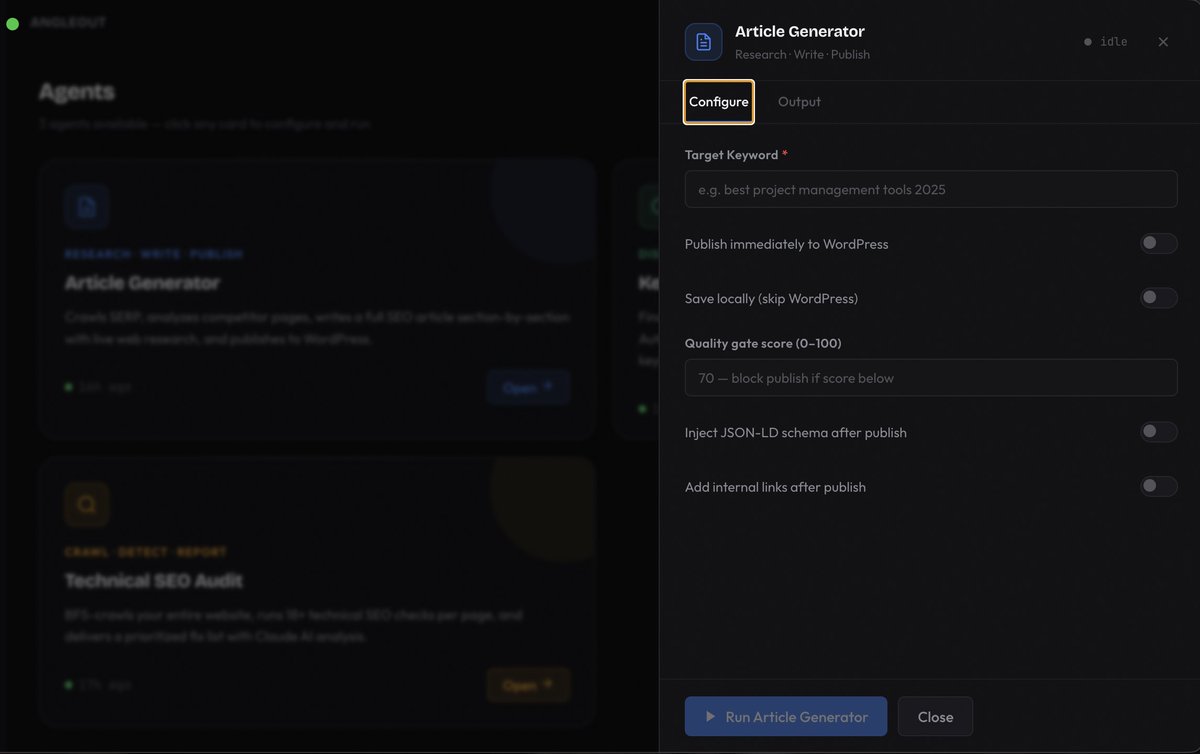Click the Technical SEO Audit magnifier icon

87,505
